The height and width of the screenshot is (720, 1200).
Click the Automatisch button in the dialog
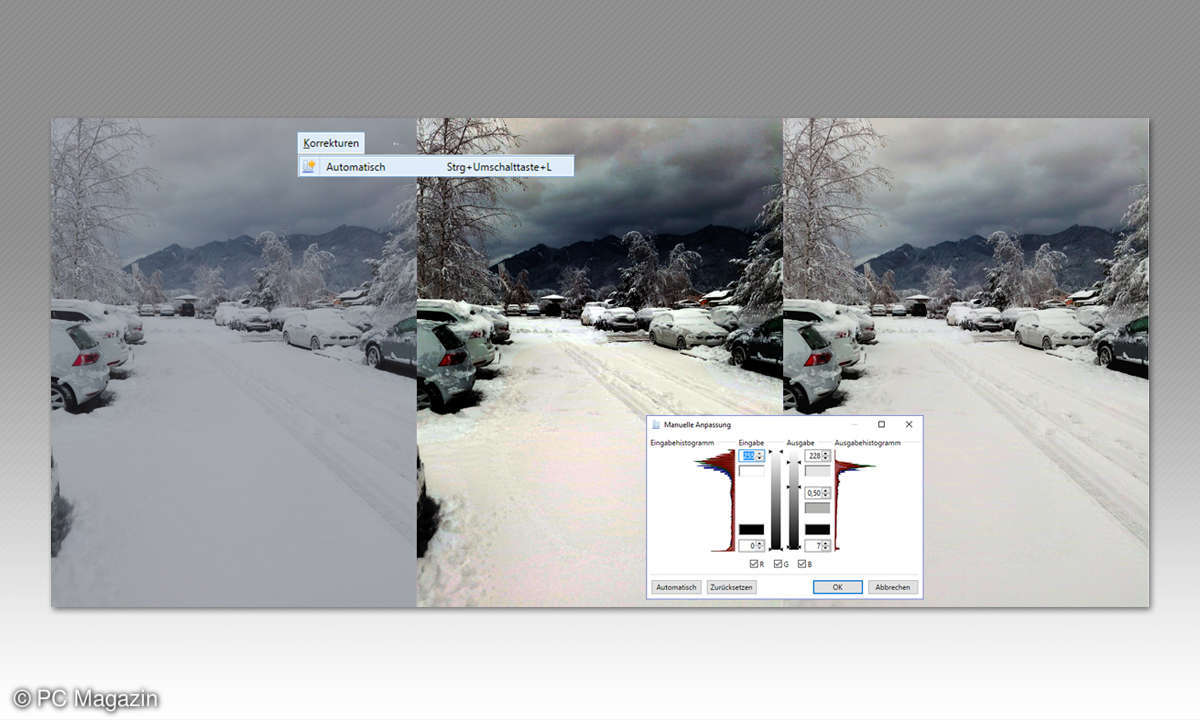point(676,587)
